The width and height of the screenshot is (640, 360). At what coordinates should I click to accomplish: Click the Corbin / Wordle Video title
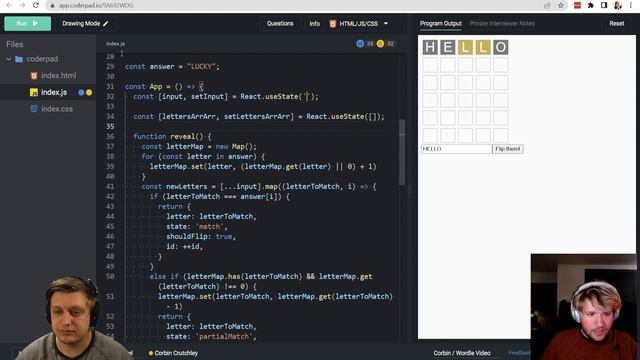[x=462, y=353]
